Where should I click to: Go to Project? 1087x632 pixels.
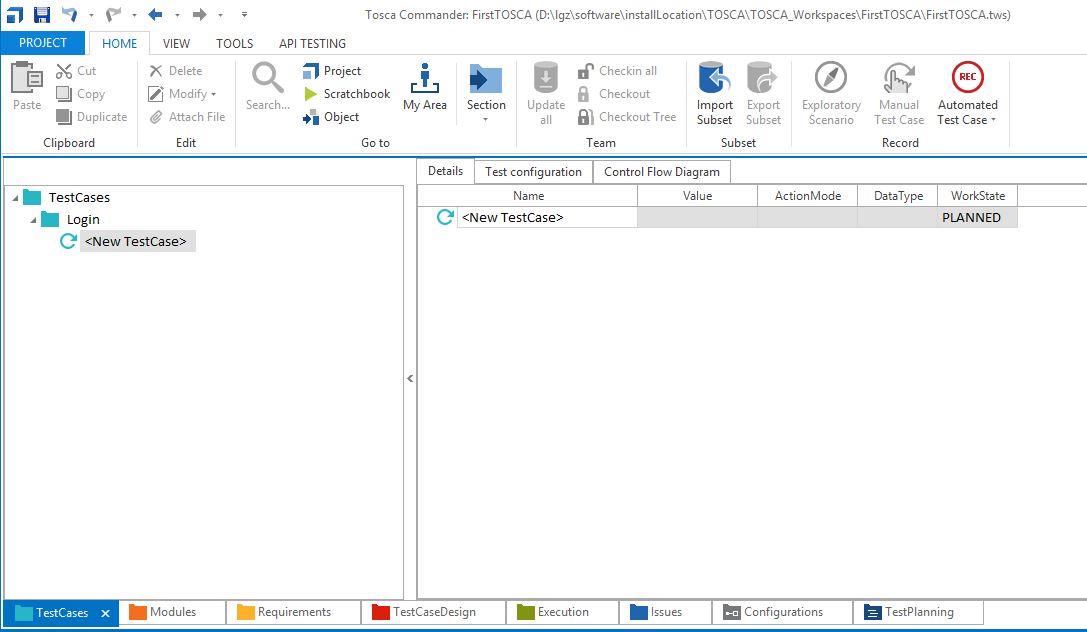click(332, 71)
